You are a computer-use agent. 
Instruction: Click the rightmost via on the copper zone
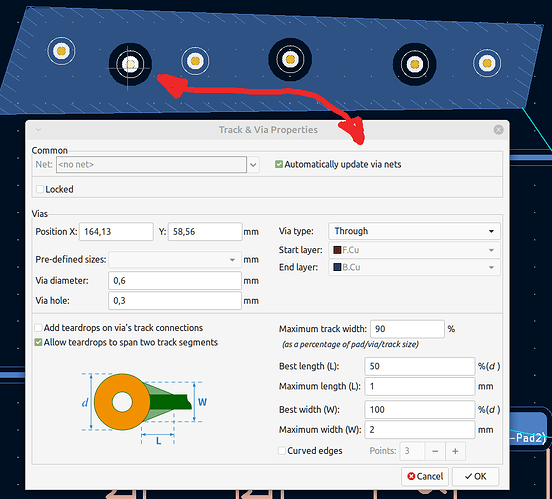(487, 63)
